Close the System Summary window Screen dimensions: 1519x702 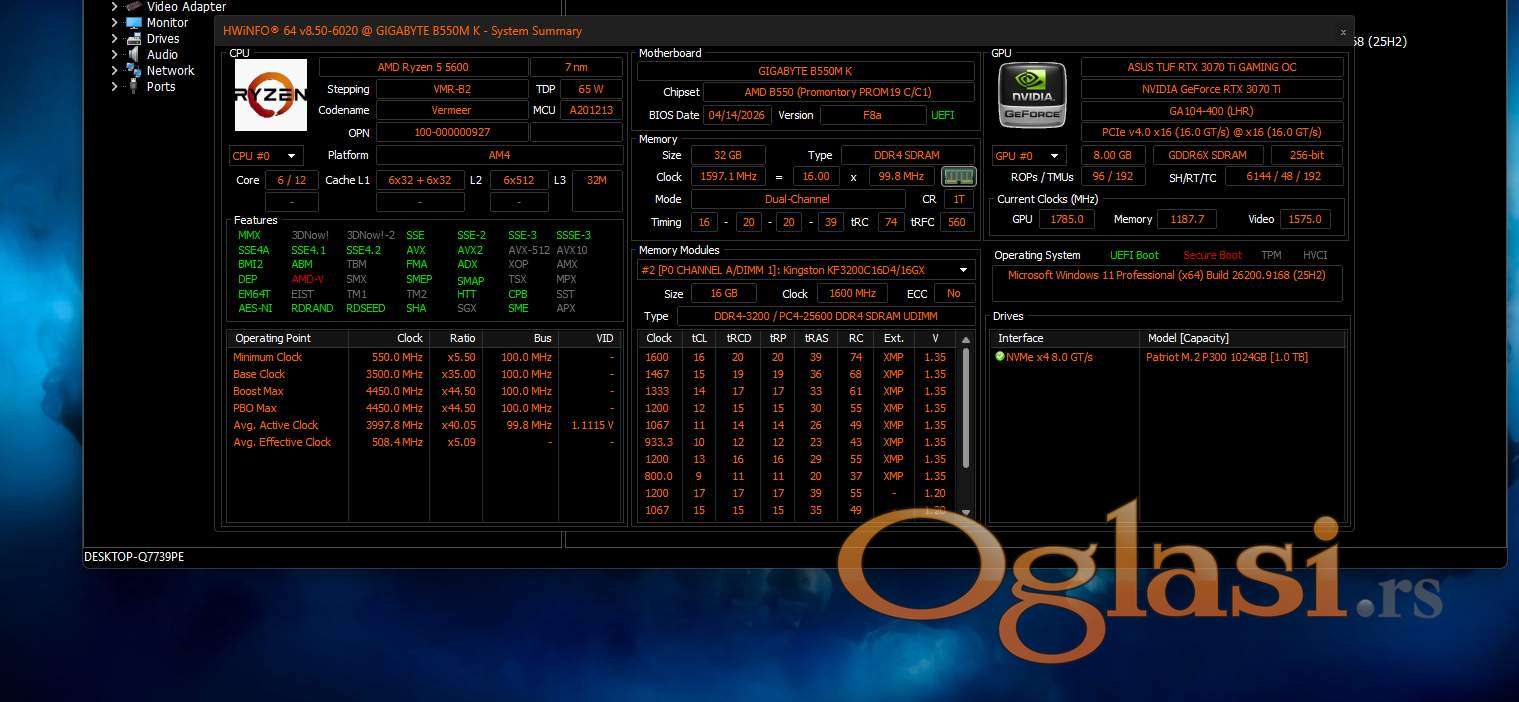[1343, 31]
